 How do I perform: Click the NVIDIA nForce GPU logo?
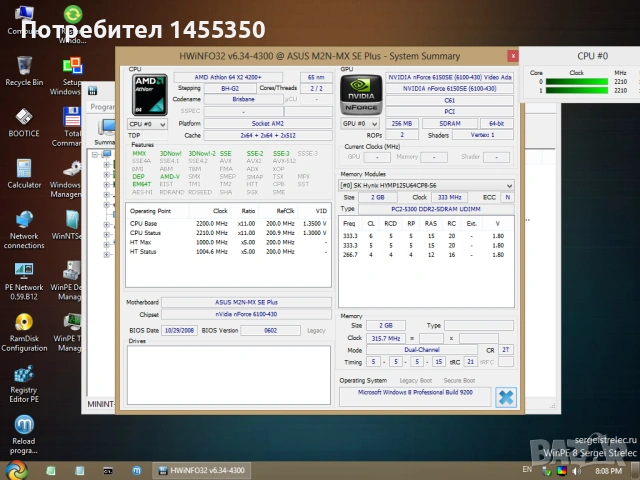(359, 93)
